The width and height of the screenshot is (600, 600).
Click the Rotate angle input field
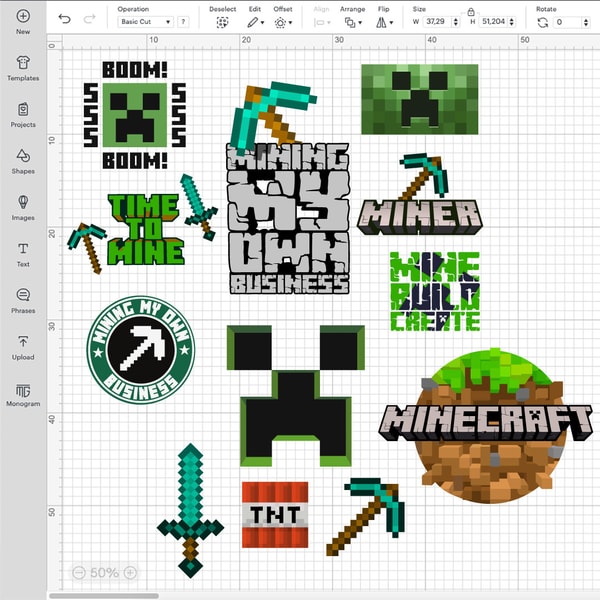coord(568,22)
